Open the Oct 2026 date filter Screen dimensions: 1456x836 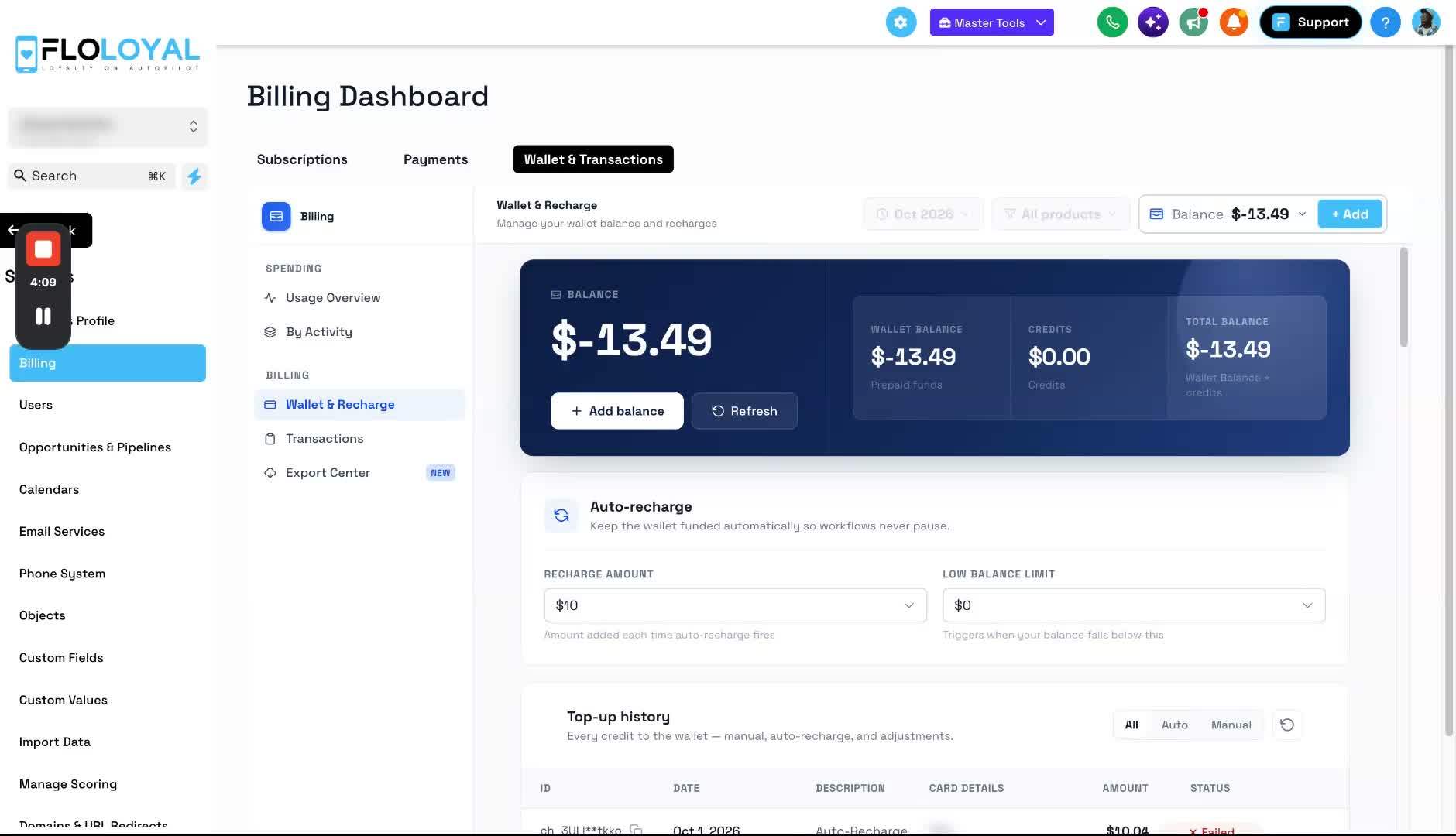(923, 214)
